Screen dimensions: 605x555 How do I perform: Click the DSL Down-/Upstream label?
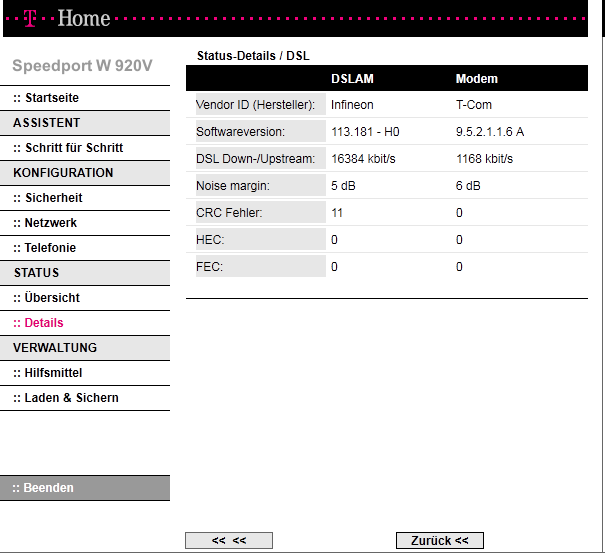[255, 159]
